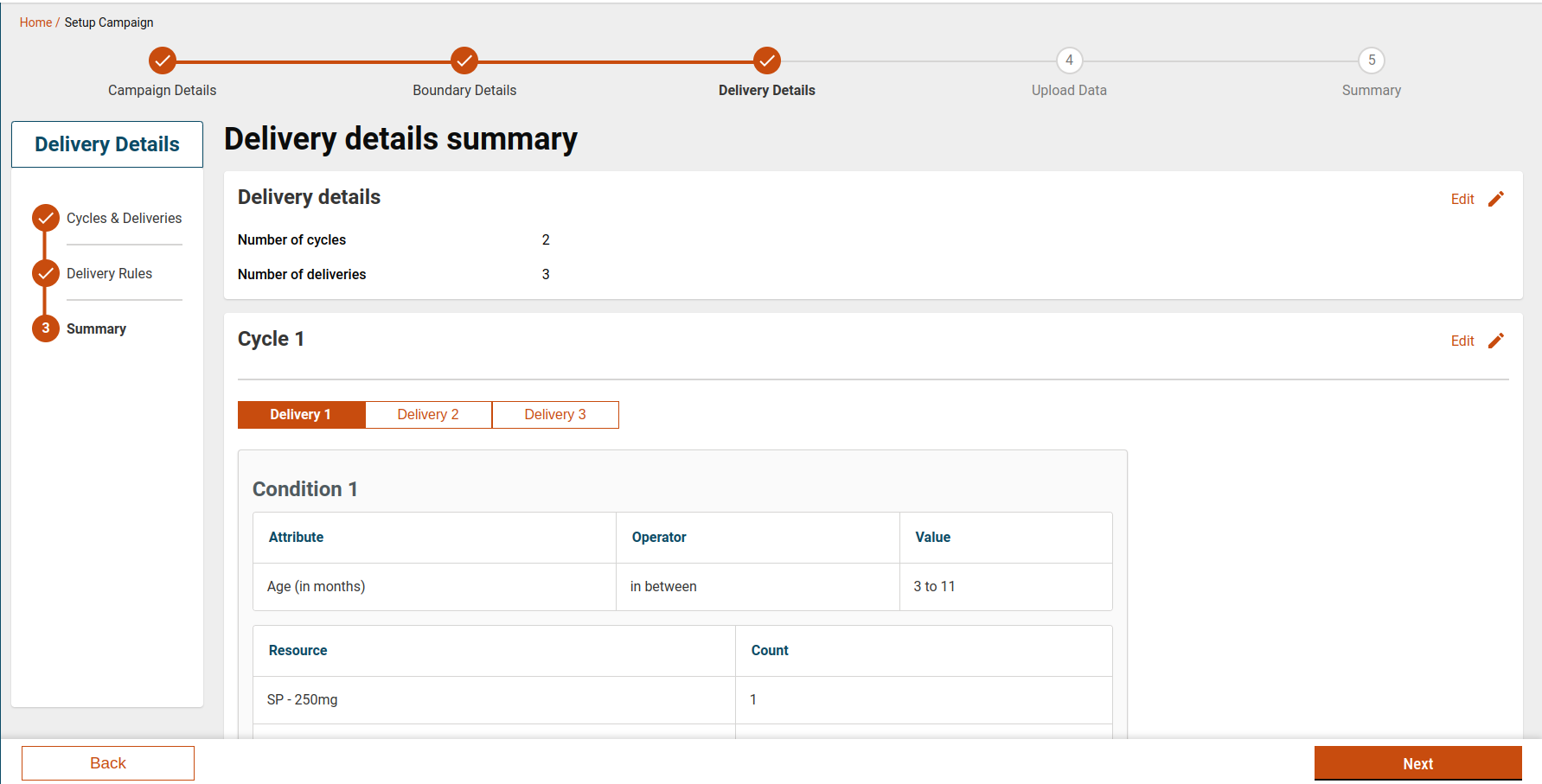The width and height of the screenshot is (1542, 784).
Task: Click the Campaign Details step checkmark icon
Action: [163, 61]
